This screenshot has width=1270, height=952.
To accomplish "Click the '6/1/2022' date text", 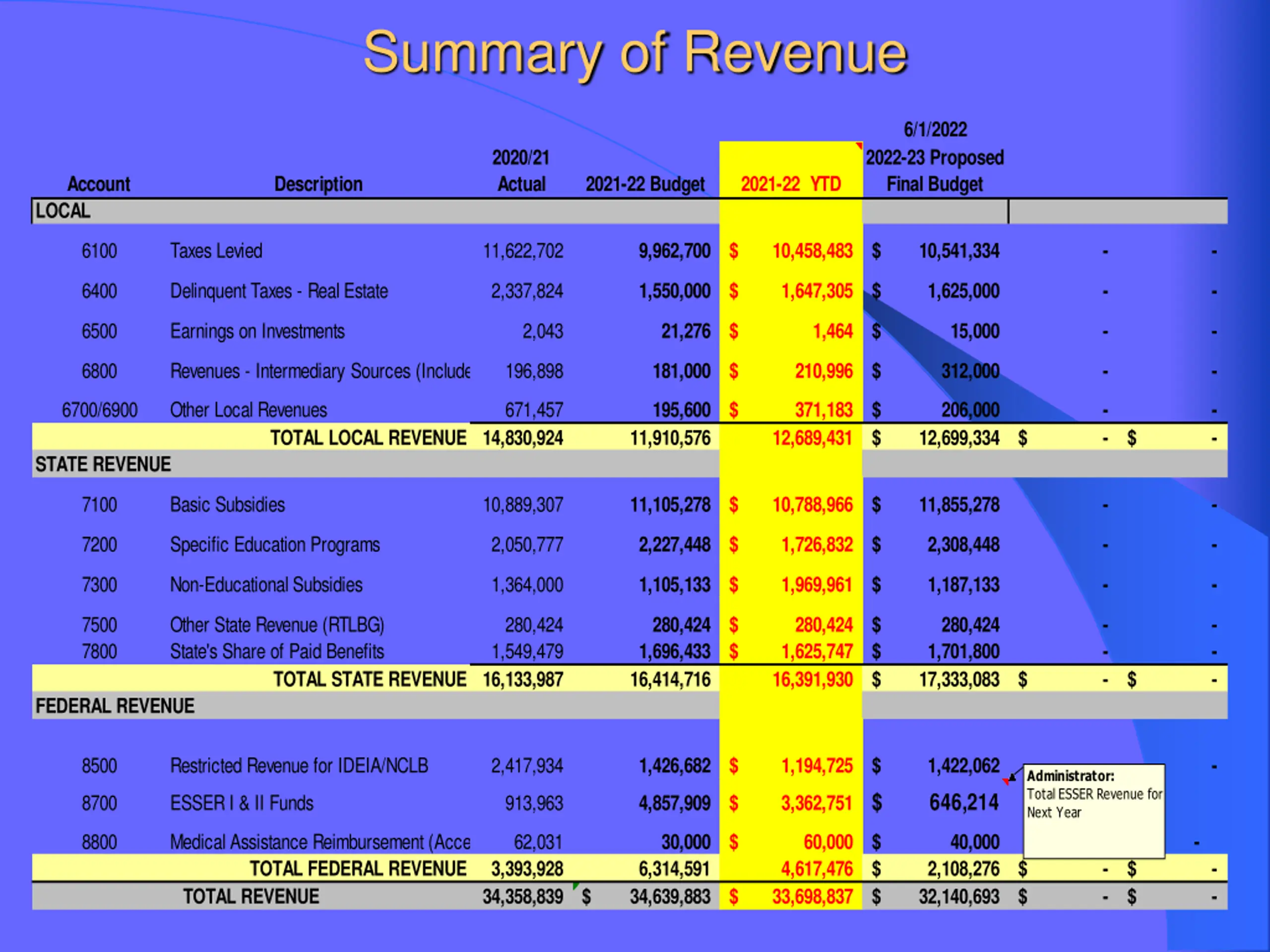I will 935,130.
